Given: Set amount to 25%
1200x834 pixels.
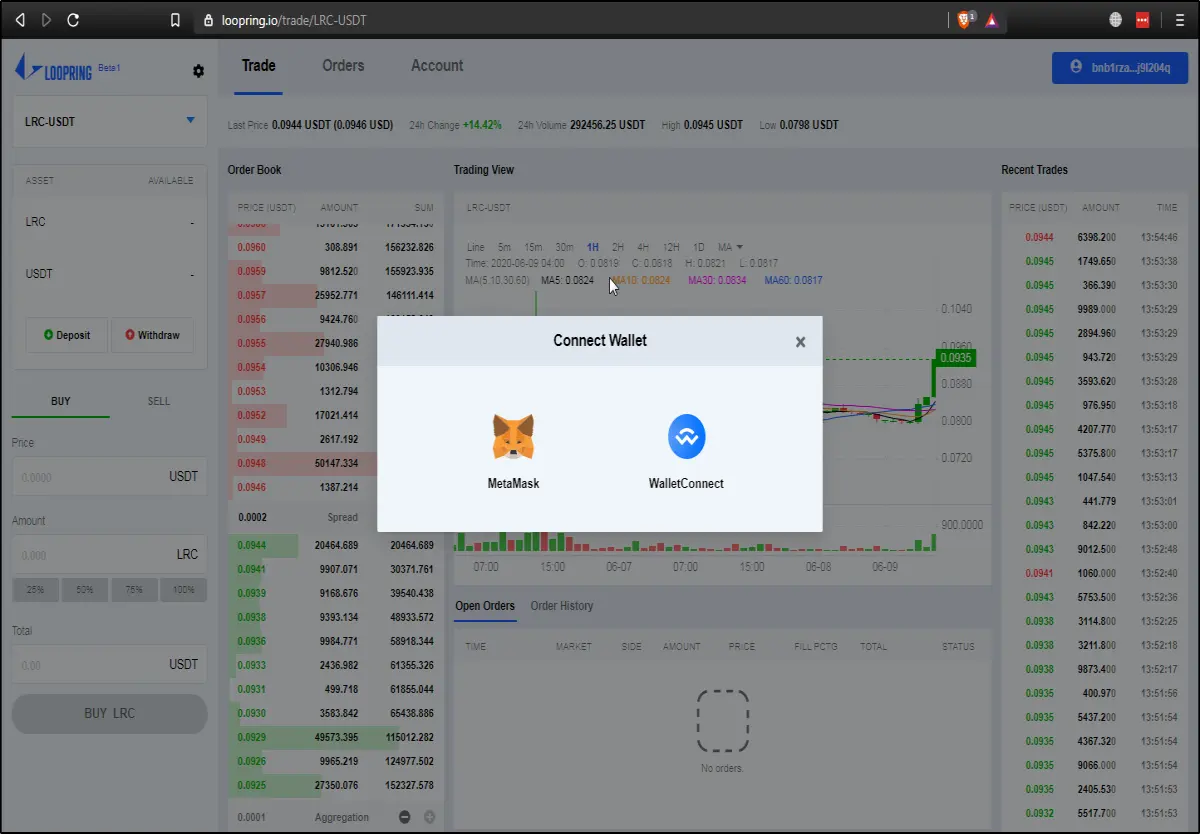Looking at the screenshot, I should (x=36, y=590).
